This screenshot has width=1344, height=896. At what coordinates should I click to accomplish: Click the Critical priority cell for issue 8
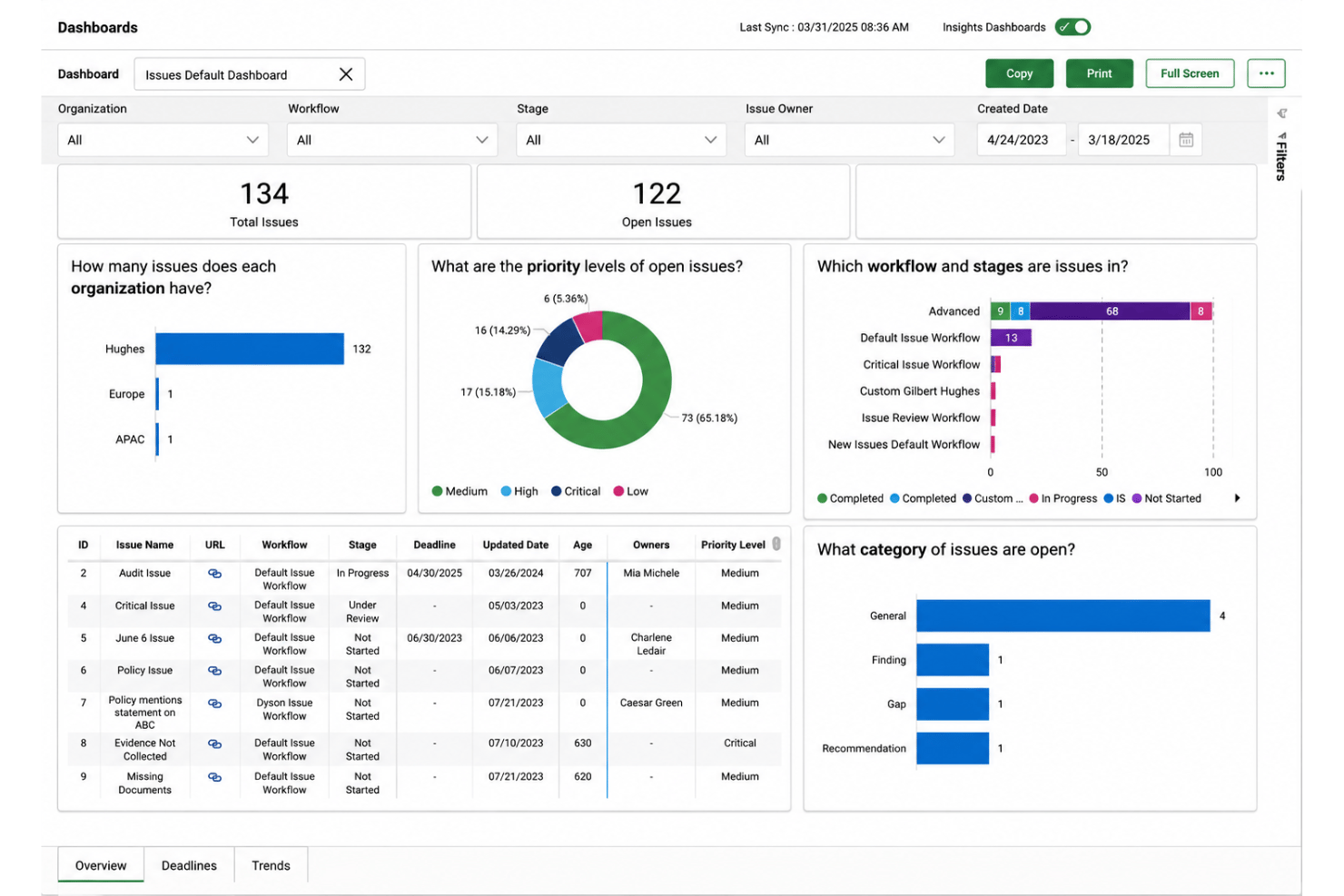pyautogui.click(x=740, y=743)
